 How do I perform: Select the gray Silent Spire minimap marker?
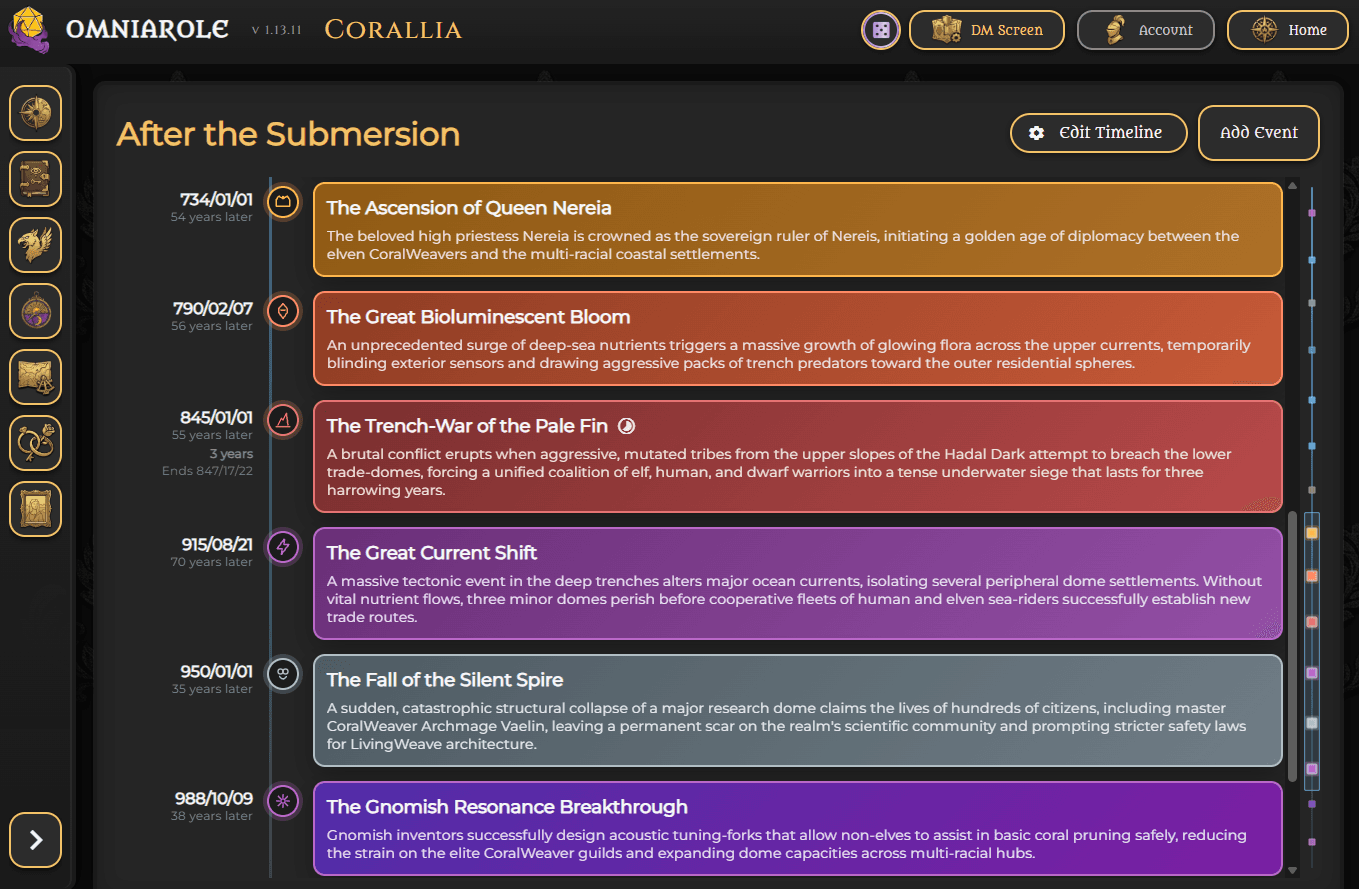1312,722
